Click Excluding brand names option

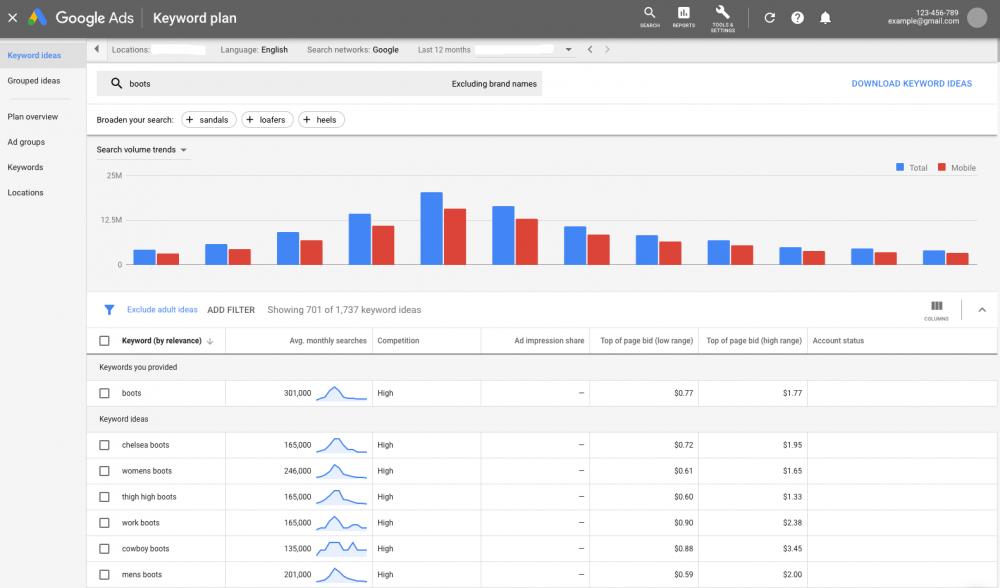pos(494,84)
